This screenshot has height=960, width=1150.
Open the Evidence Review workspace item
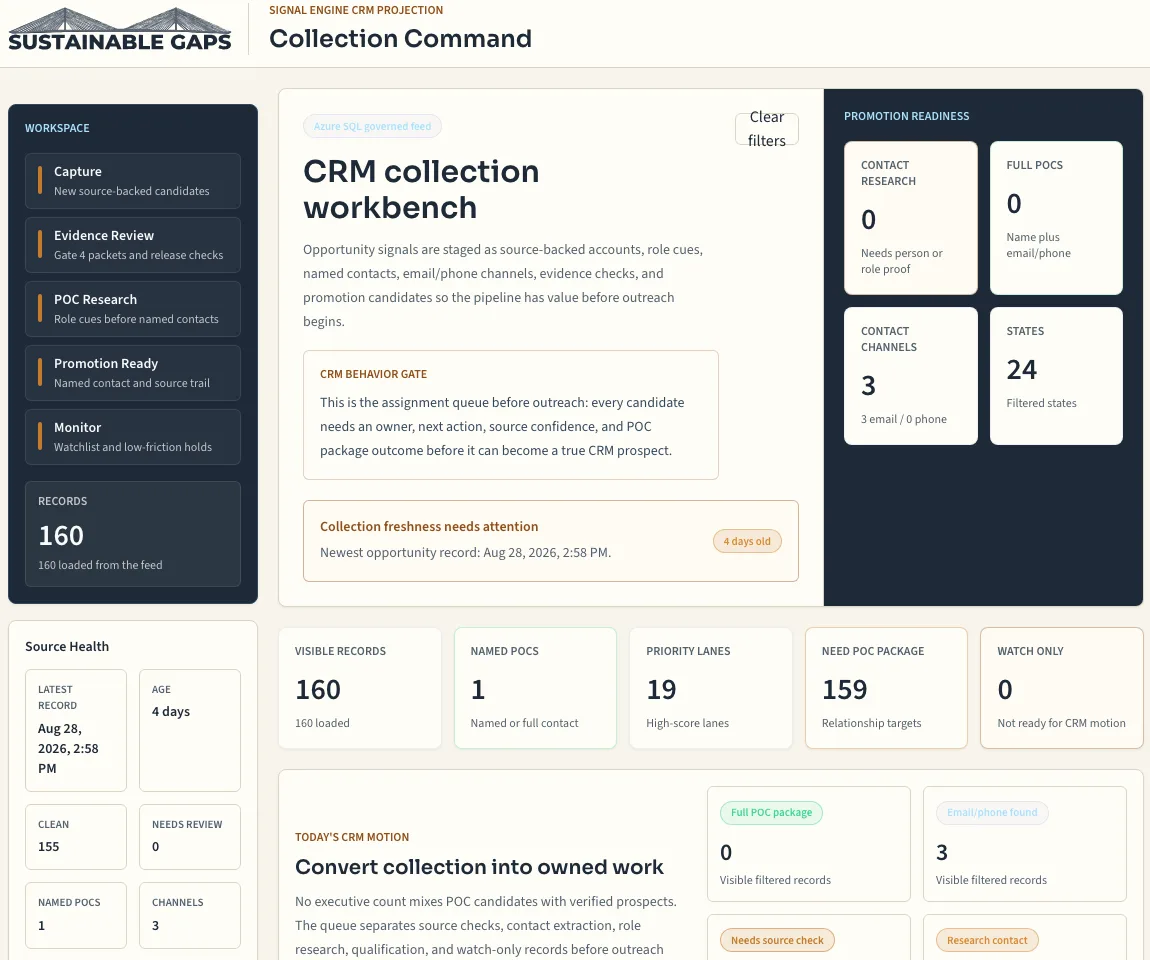coord(133,245)
